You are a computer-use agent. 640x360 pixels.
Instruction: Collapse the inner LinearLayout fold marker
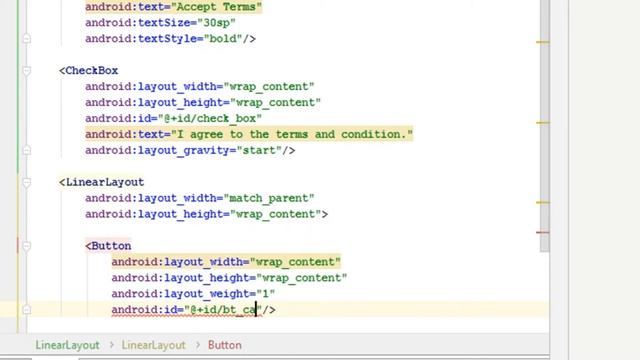click(x=27, y=182)
